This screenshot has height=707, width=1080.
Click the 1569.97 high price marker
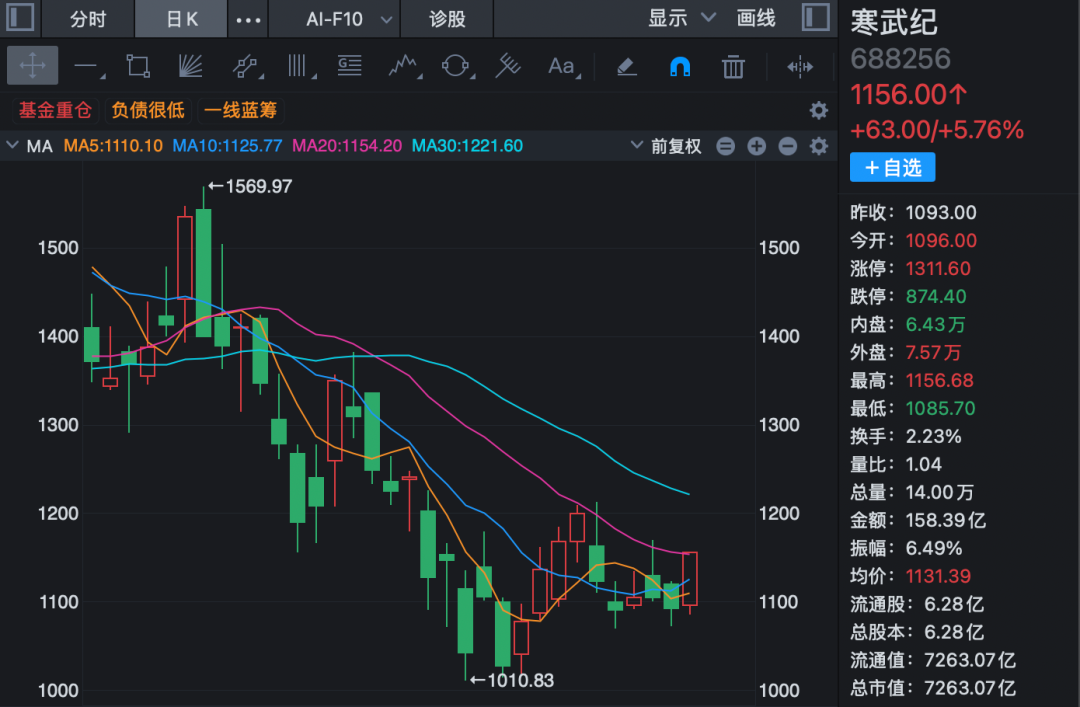250,186
